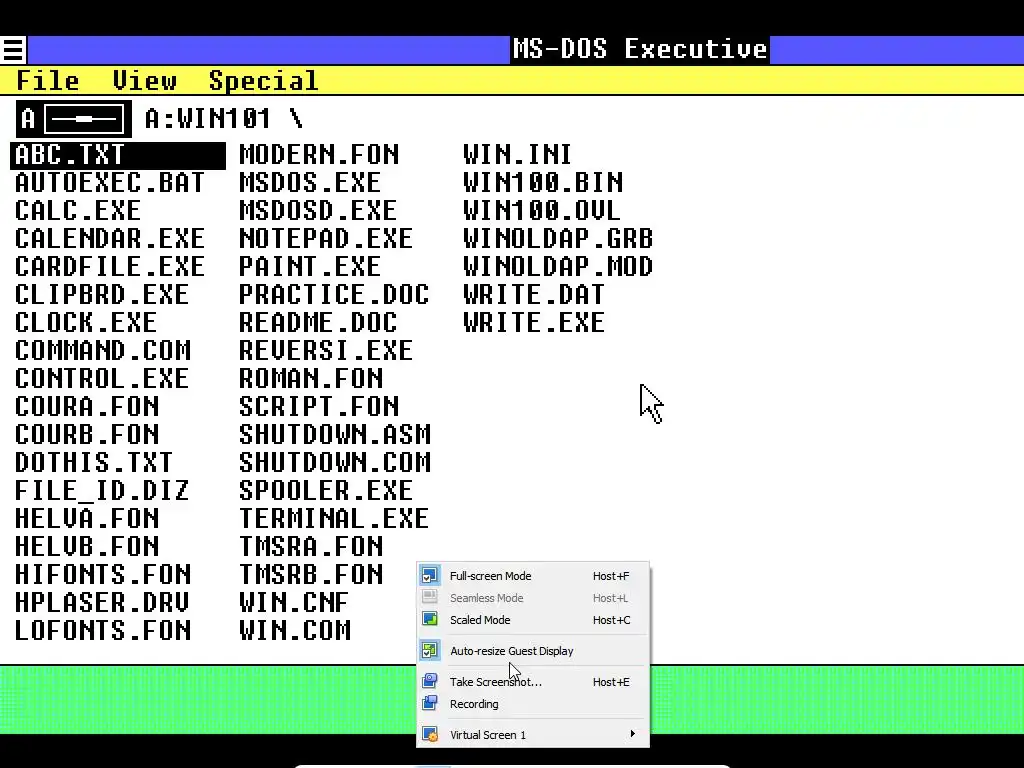Select file REVERSI.EXE
This screenshot has width=1024, height=768.
click(x=326, y=351)
